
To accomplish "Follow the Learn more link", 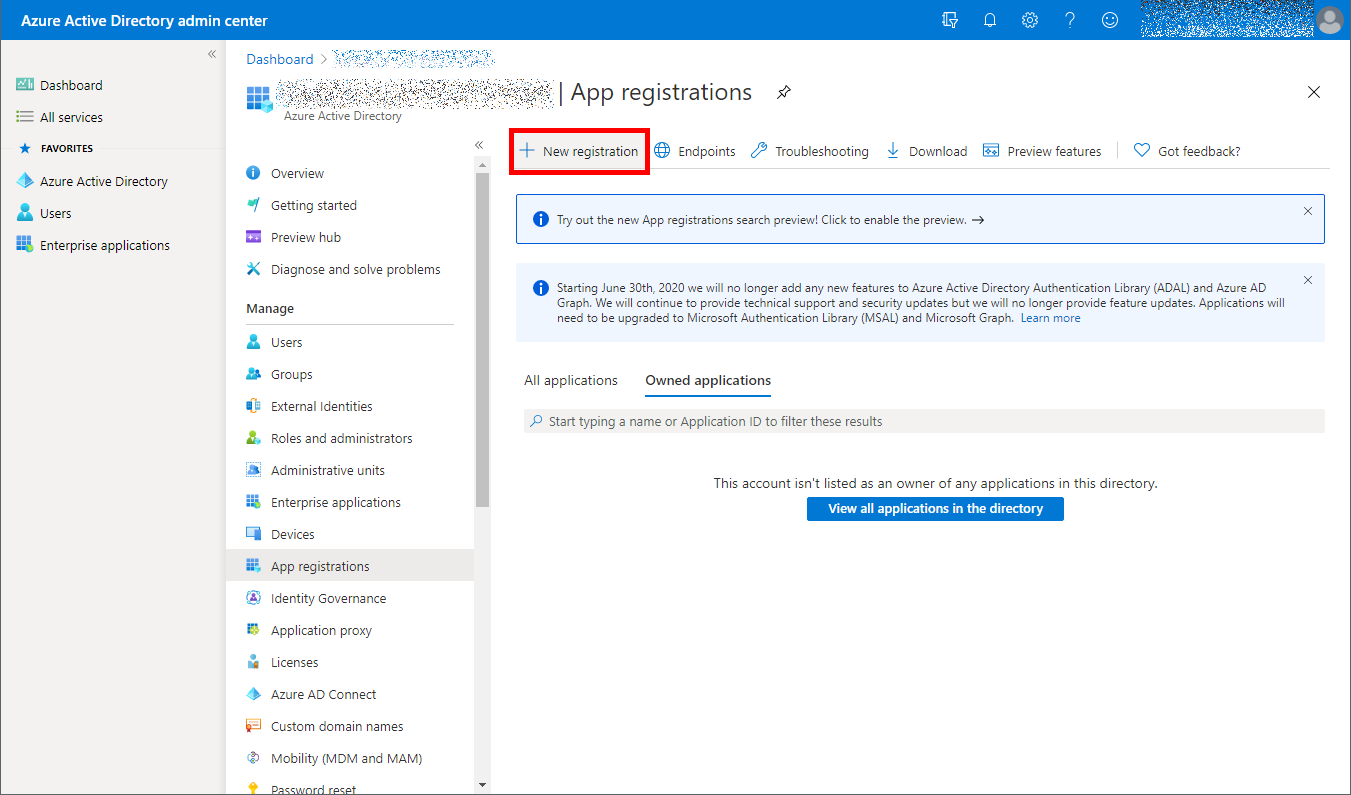I will (x=1050, y=318).
